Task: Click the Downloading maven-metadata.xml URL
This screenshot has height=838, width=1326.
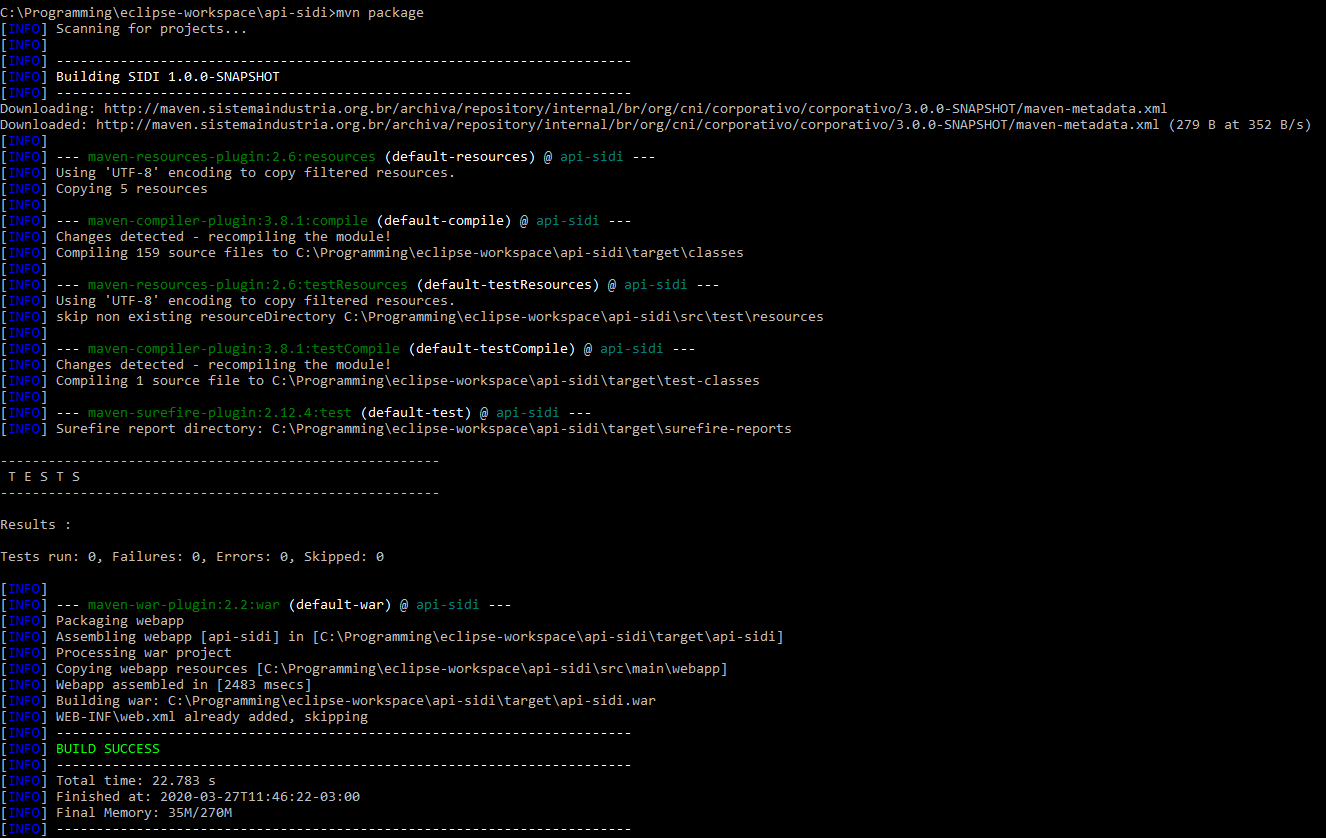Action: (x=635, y=108)
